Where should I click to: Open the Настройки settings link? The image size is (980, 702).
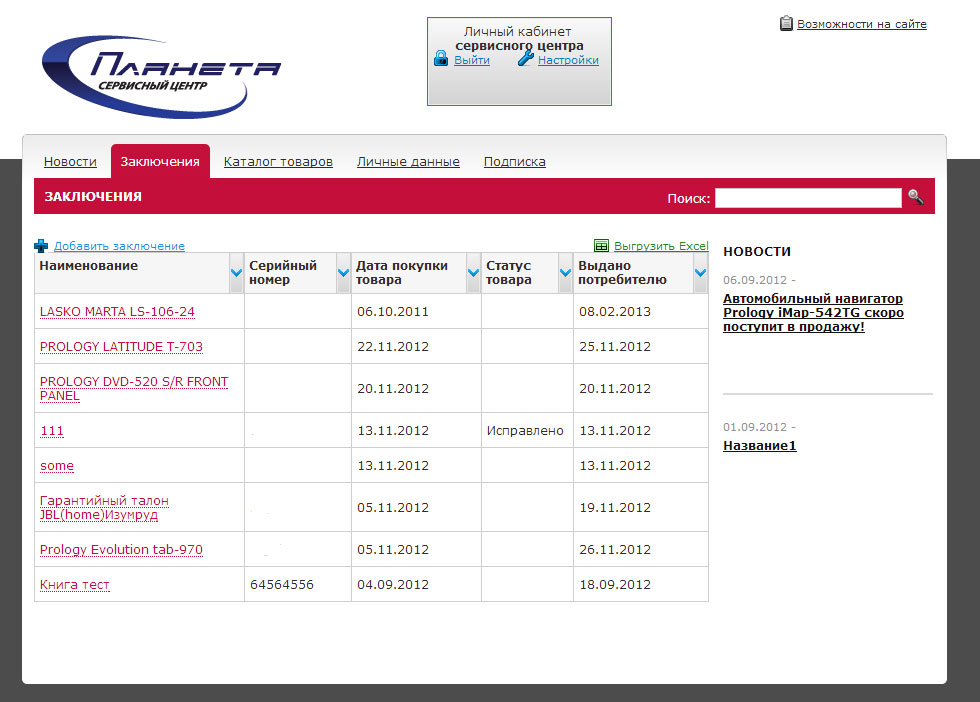coord(568,60)
